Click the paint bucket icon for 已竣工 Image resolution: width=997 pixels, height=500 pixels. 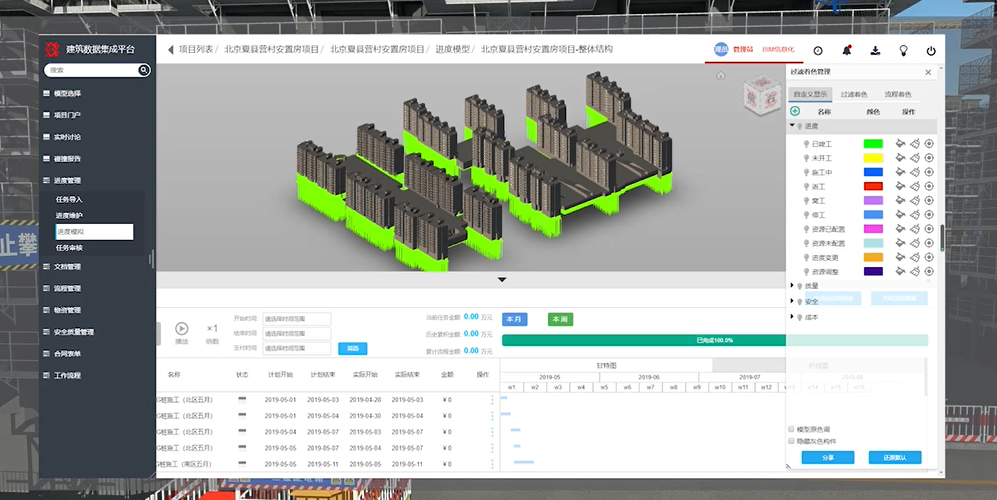coord(900,144)
